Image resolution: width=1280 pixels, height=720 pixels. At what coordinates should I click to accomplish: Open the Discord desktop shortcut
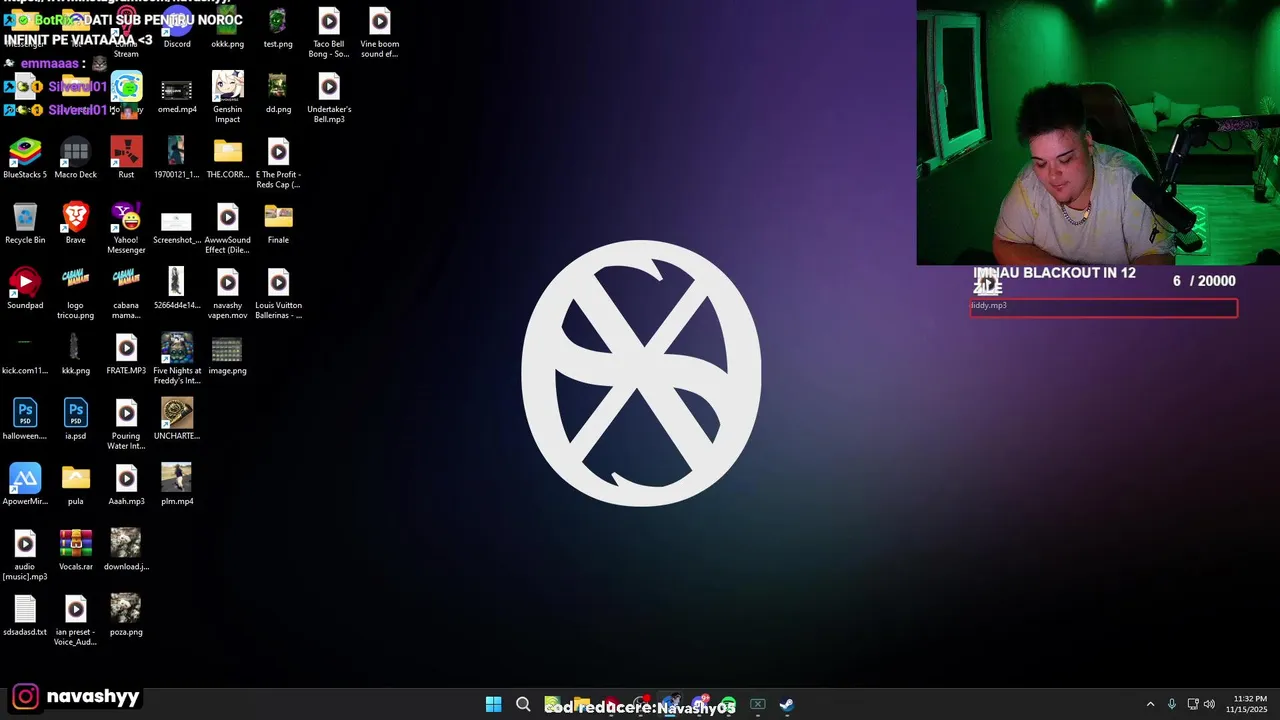point(177,28)
